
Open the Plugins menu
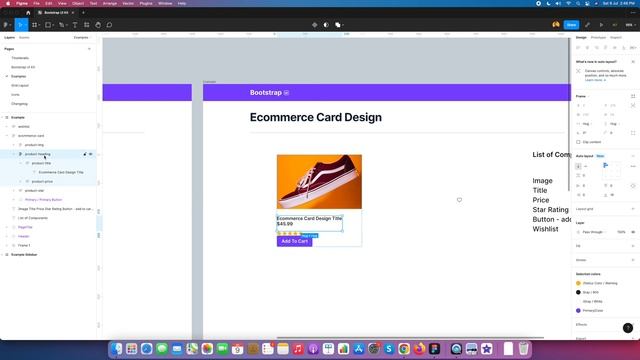[146, 3]
